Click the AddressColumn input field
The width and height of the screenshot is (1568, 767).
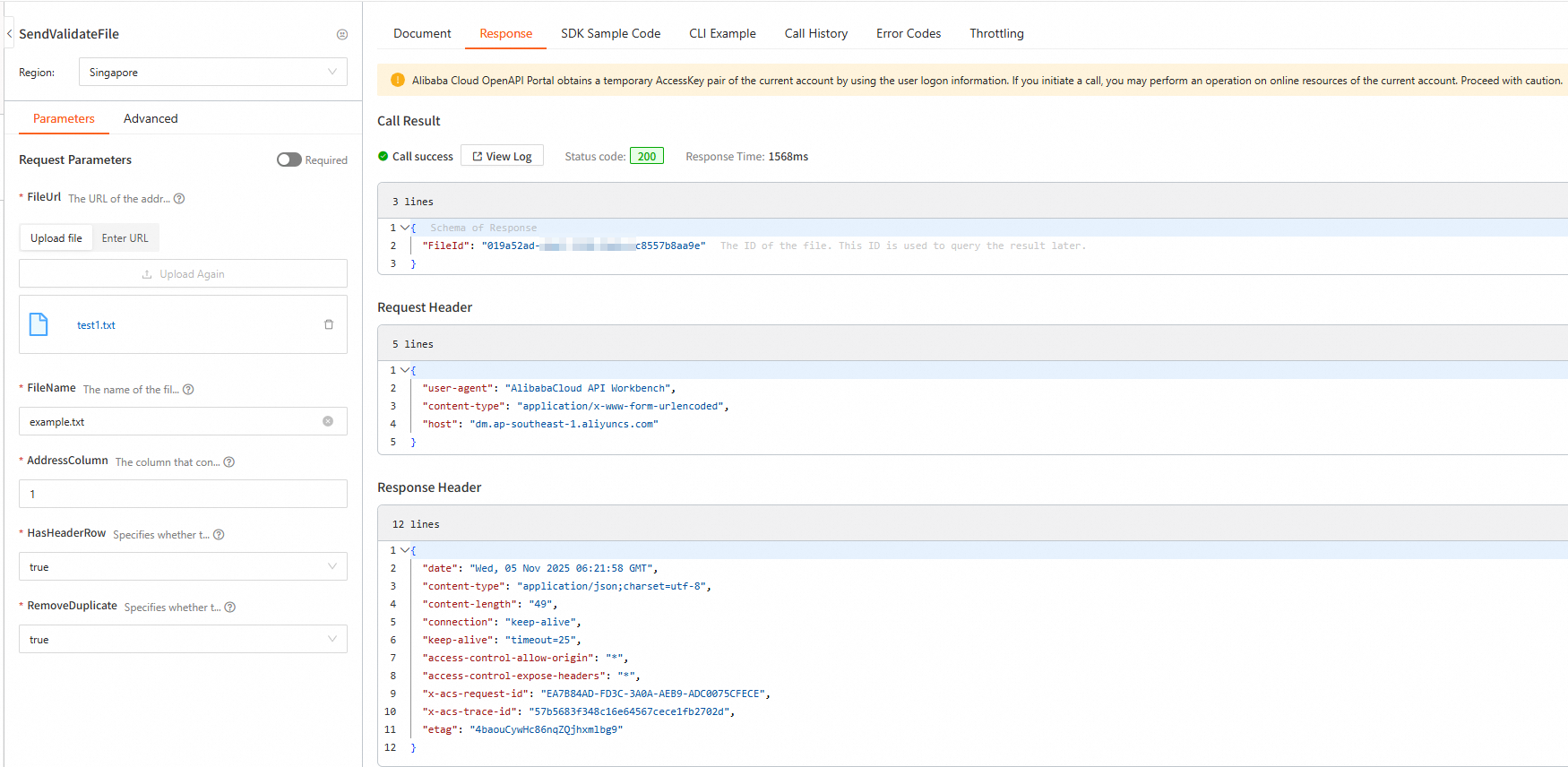point(183,495)
